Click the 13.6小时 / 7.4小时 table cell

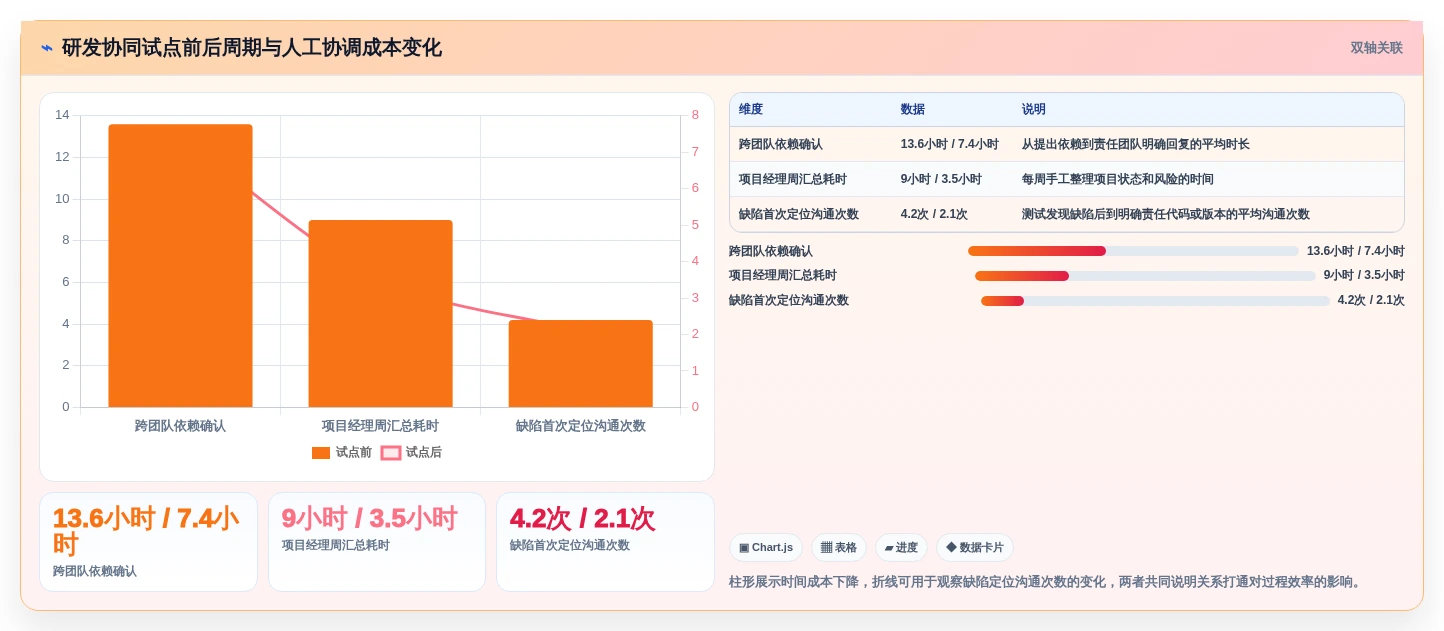point(949,144)
